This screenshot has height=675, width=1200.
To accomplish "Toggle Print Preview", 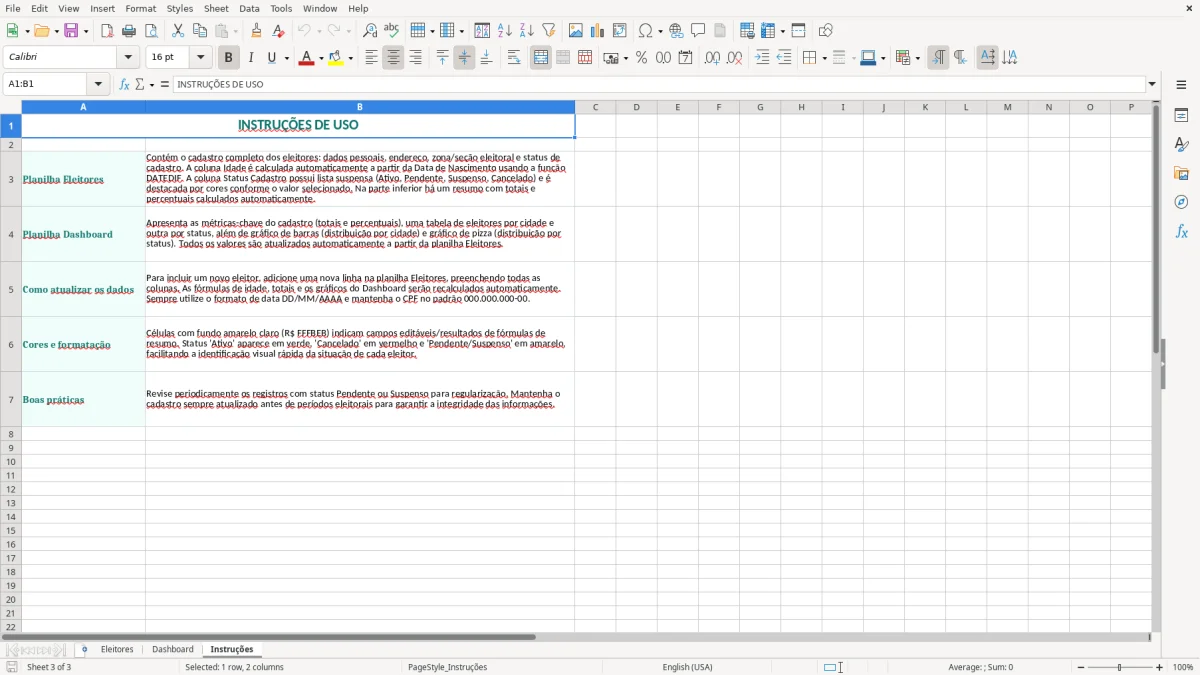I will (x=151, y=31).
